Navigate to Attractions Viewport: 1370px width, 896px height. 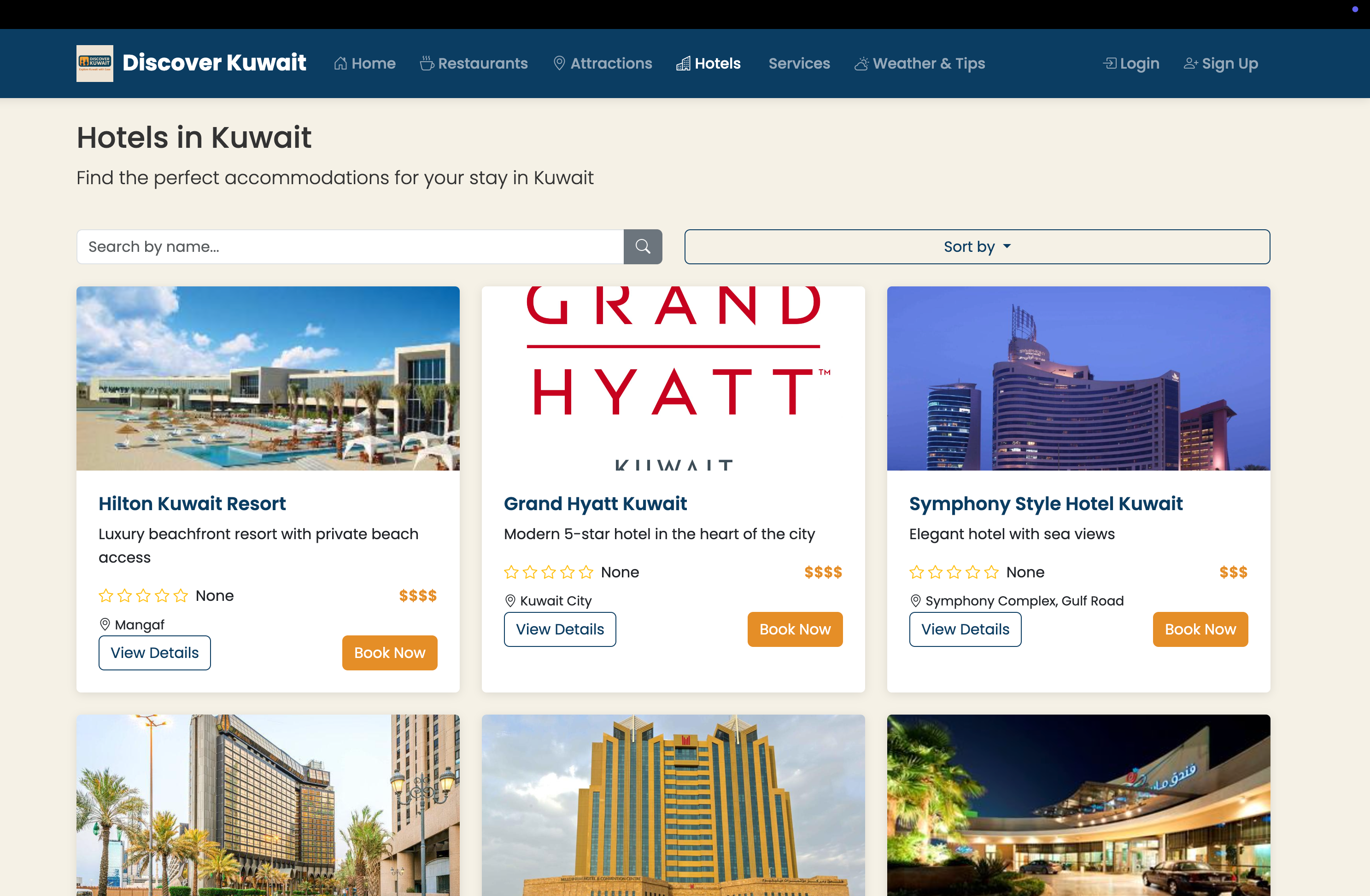click(603, 63)
